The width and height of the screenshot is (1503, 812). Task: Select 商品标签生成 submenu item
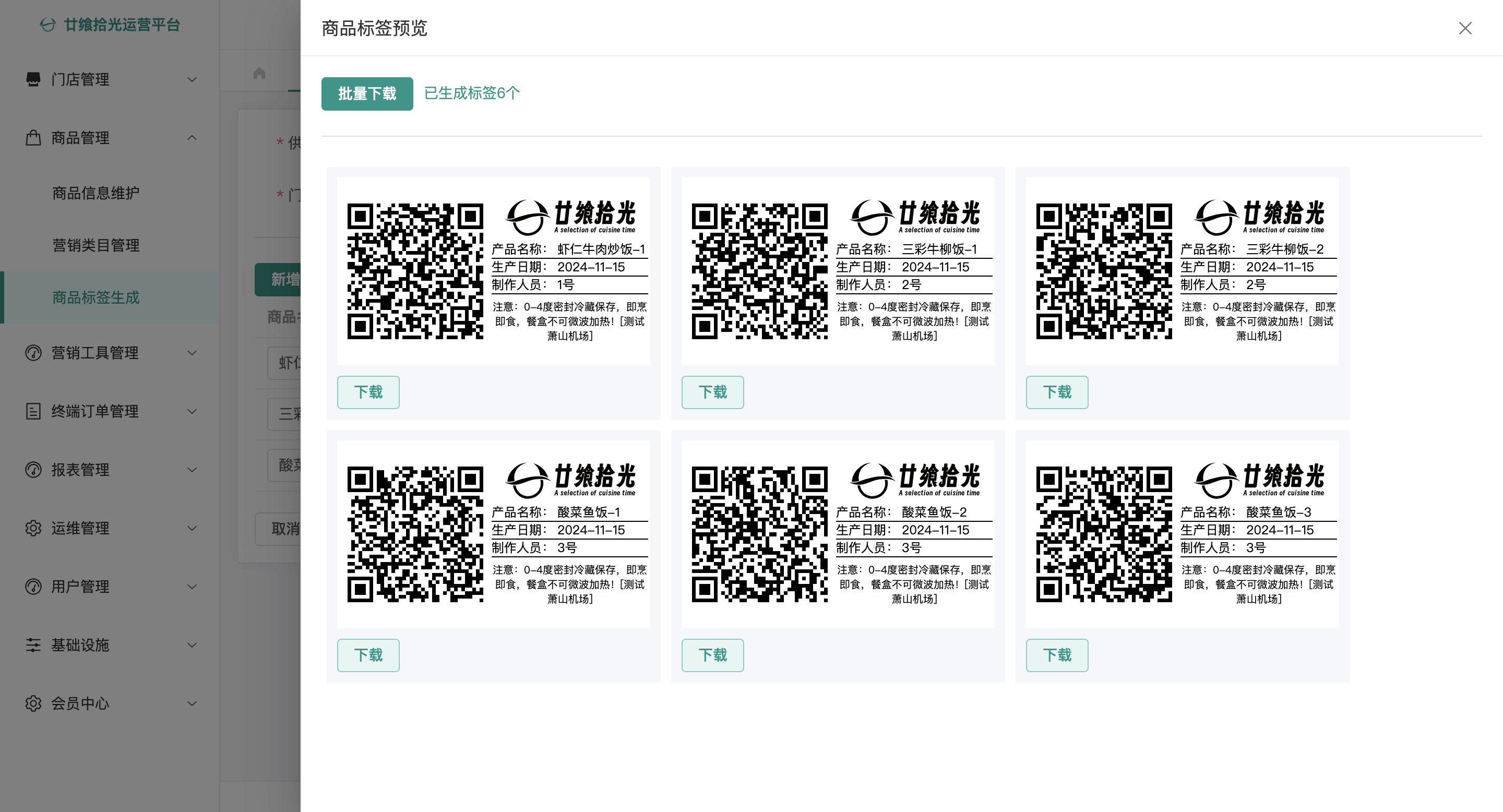point(110,297)
